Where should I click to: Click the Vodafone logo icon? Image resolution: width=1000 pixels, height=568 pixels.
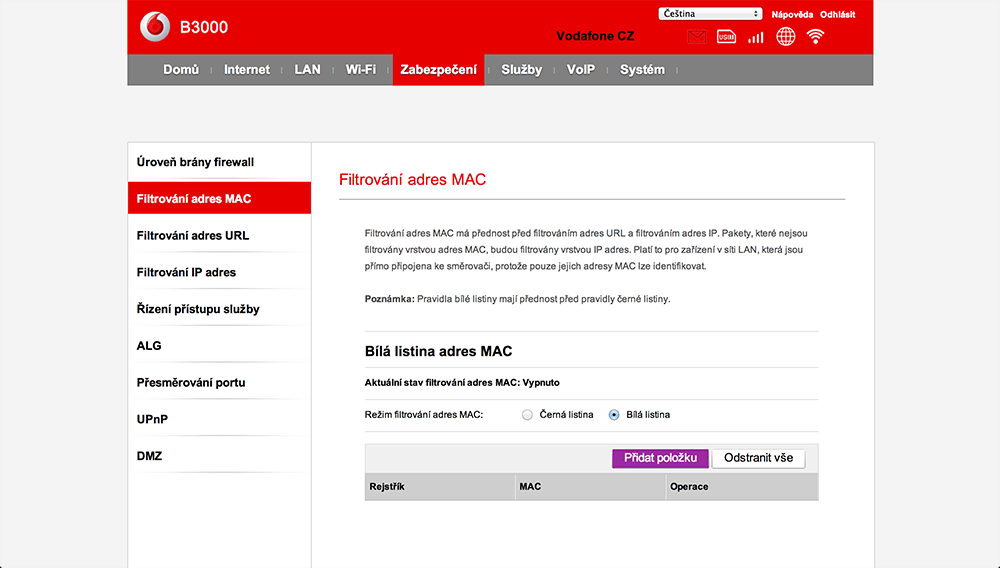(x=155, y=27)
